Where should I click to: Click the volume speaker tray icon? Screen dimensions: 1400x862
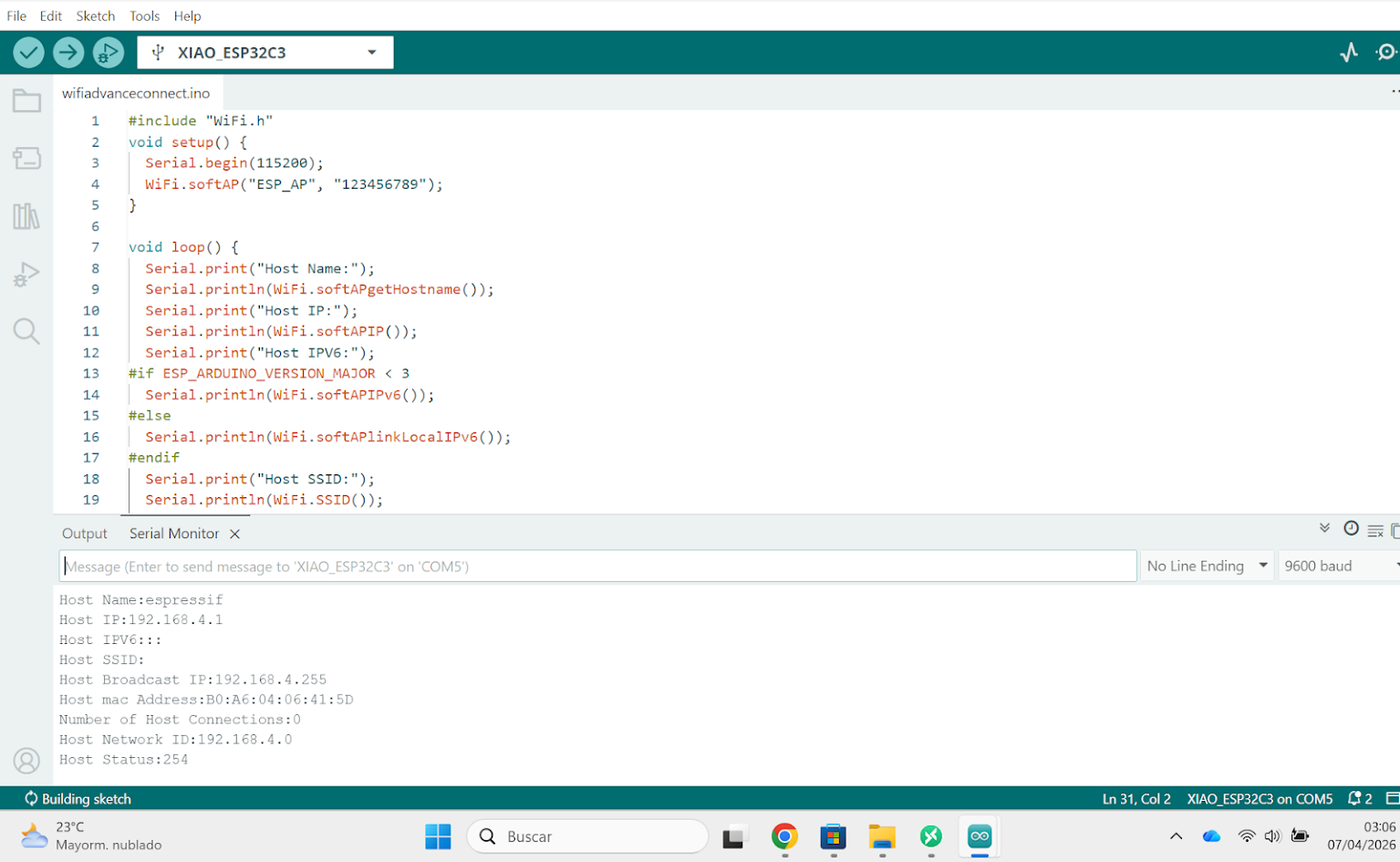coord(1272,836)
